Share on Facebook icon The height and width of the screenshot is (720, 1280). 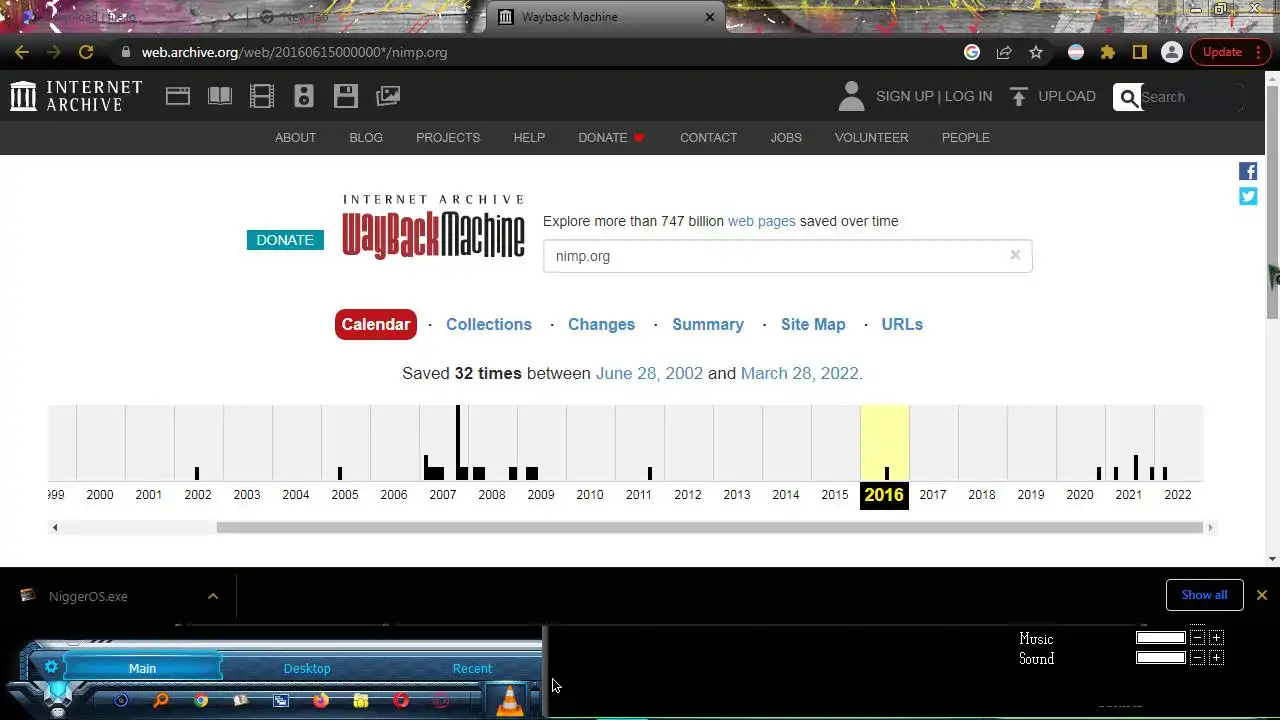pyautogui.click(x=1248, y=171)
